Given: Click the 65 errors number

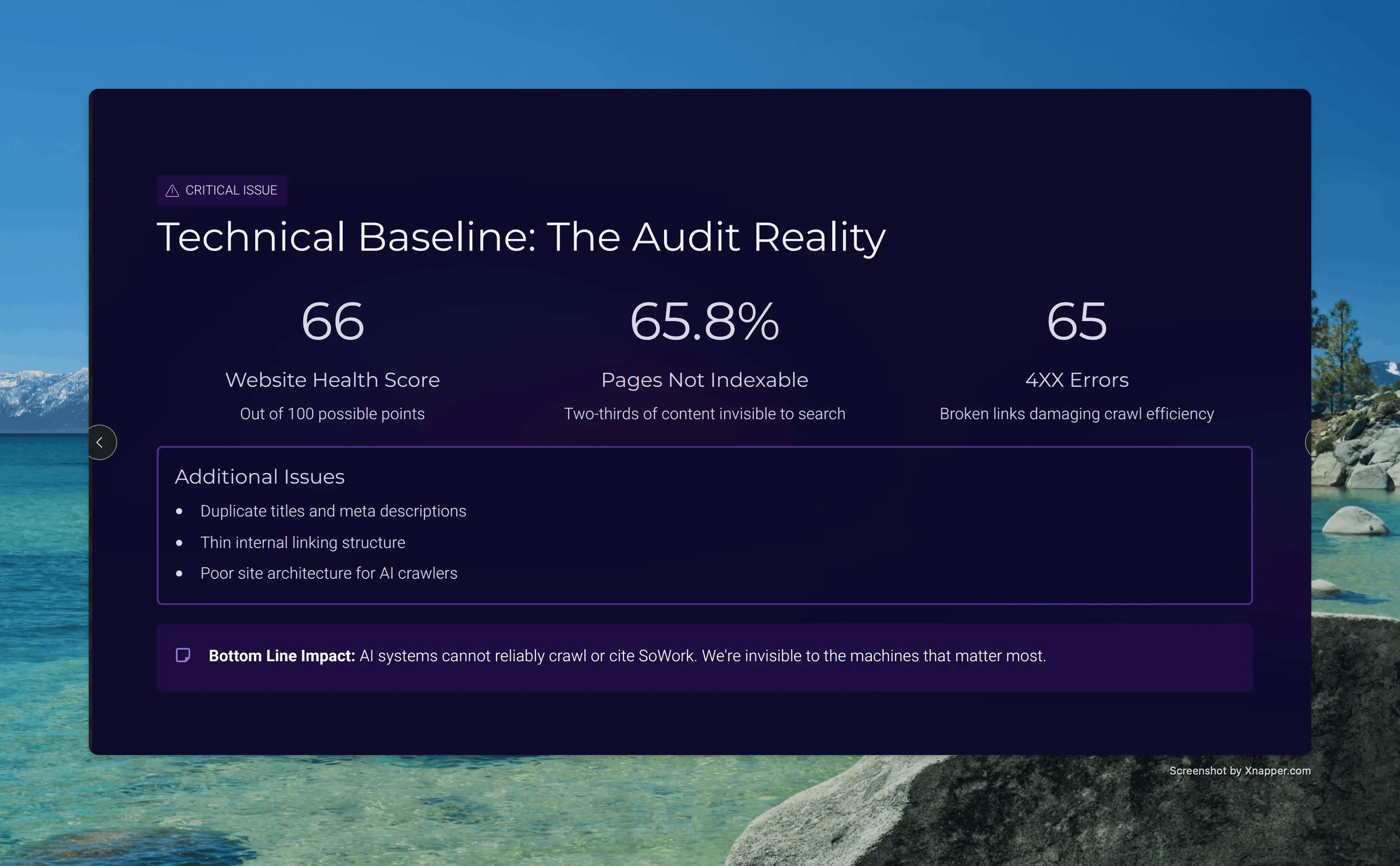Looking at the screenshot, I should tap(1076, 322).
